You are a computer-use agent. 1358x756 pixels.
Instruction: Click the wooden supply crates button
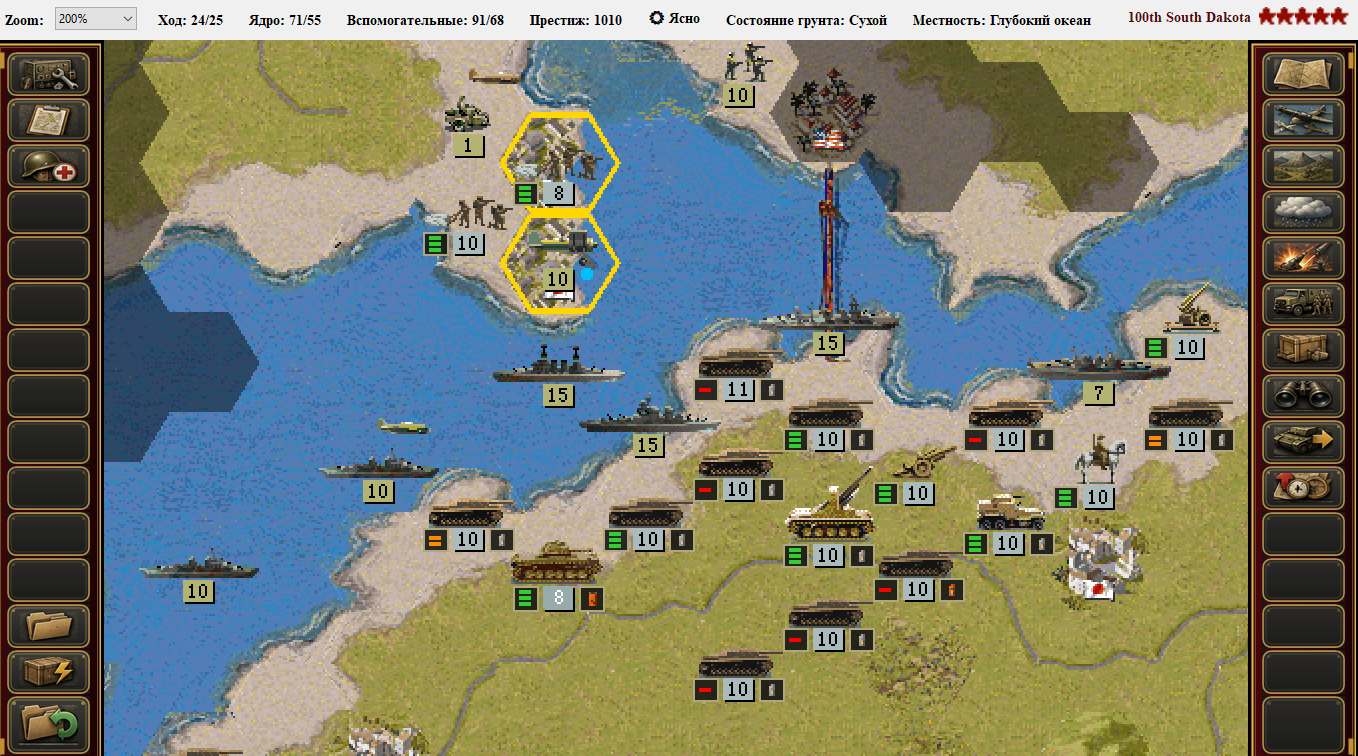tap(1303, 350)
